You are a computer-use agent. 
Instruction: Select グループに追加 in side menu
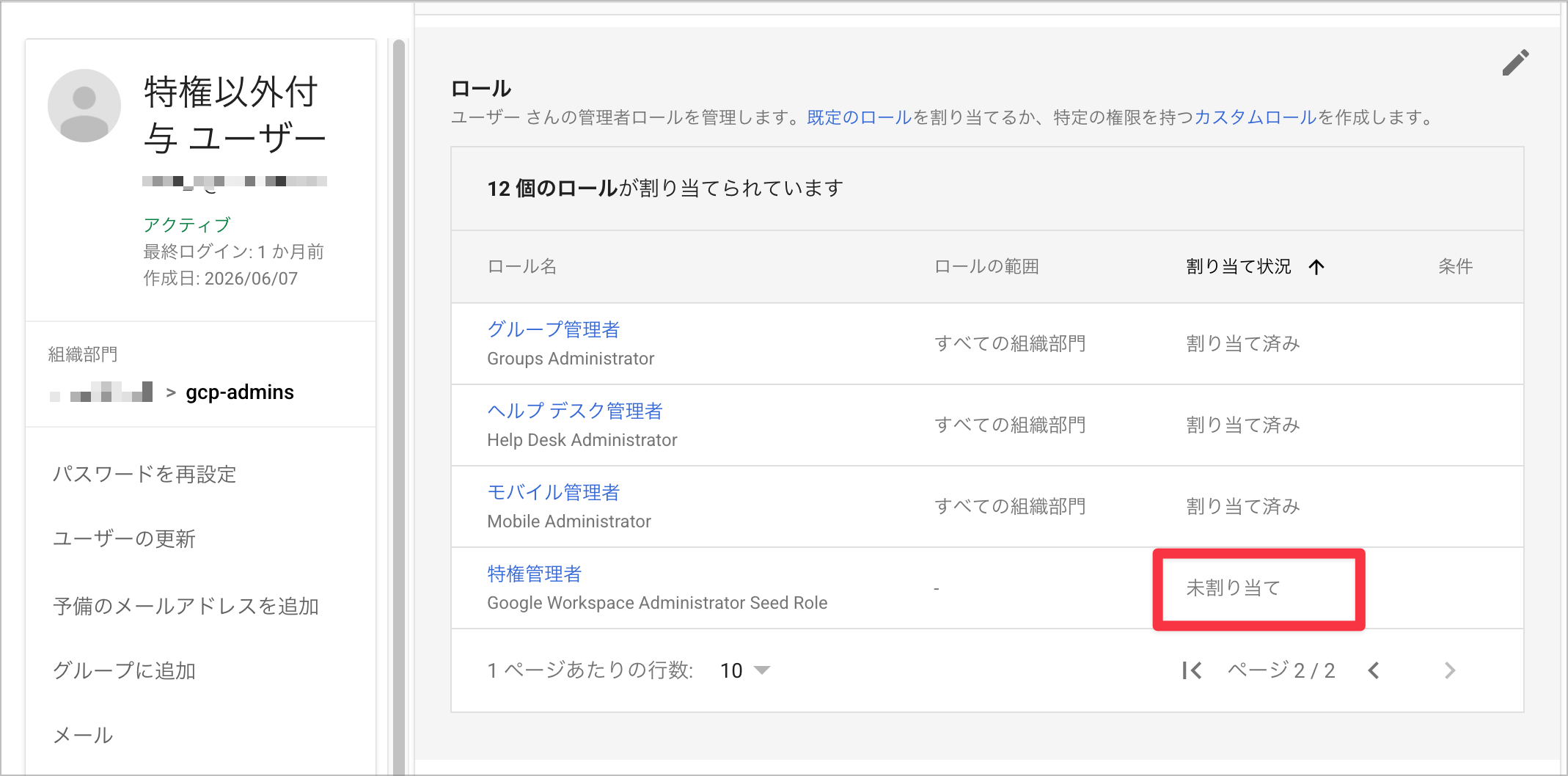click(x=124, y=671)
